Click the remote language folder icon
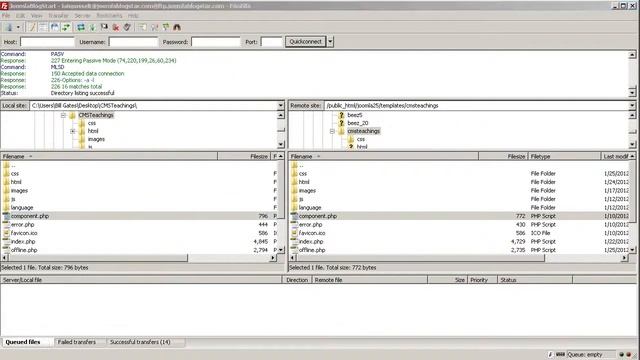The image size is (640, 360). pyautogui.click(x=294, y=207)
